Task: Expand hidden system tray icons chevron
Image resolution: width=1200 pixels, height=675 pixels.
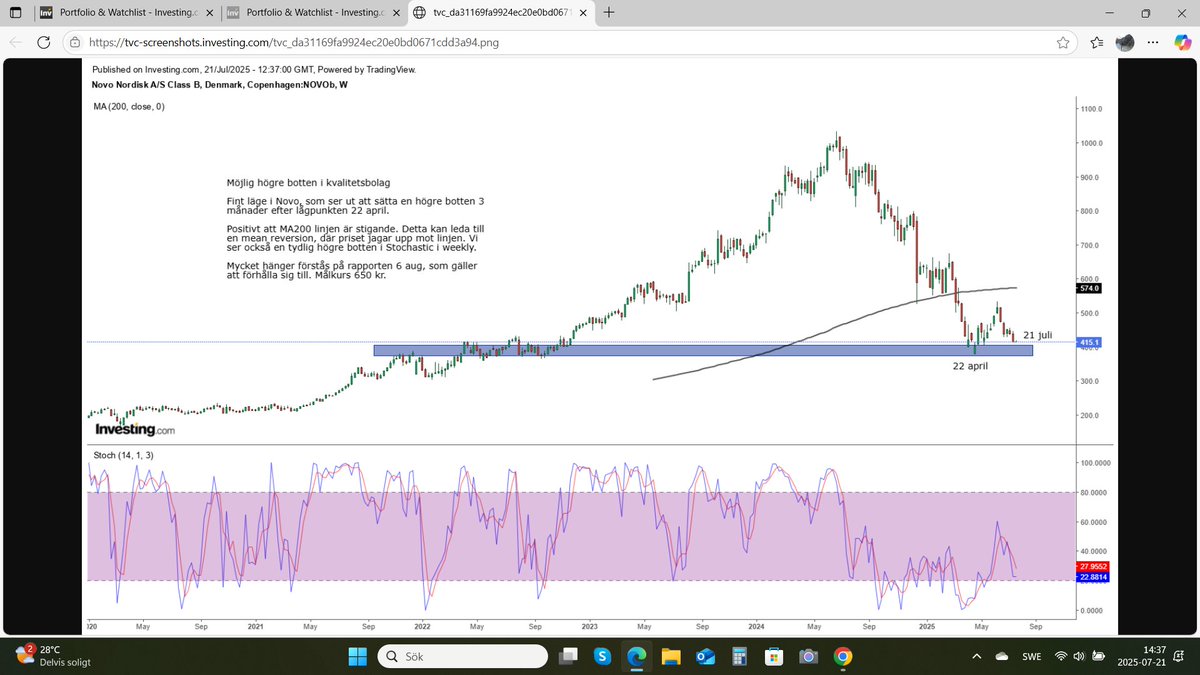Action: [976, 656]
